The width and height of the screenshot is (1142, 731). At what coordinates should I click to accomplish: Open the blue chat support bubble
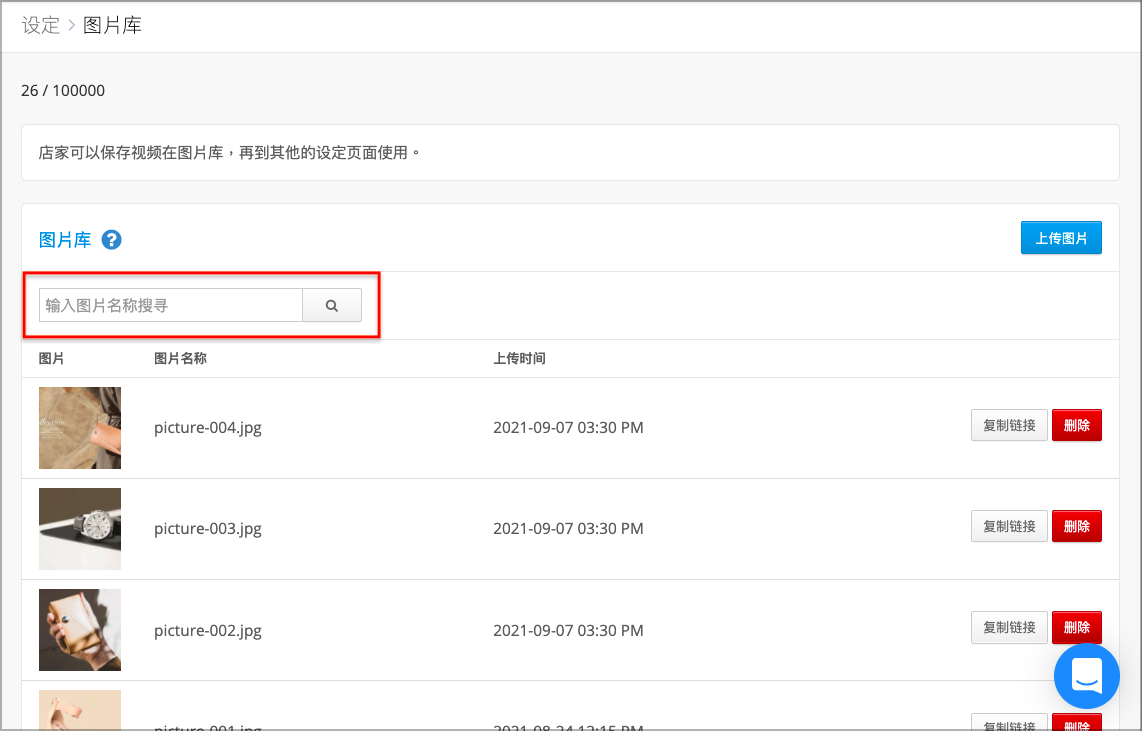click(x=1087, y=676)
